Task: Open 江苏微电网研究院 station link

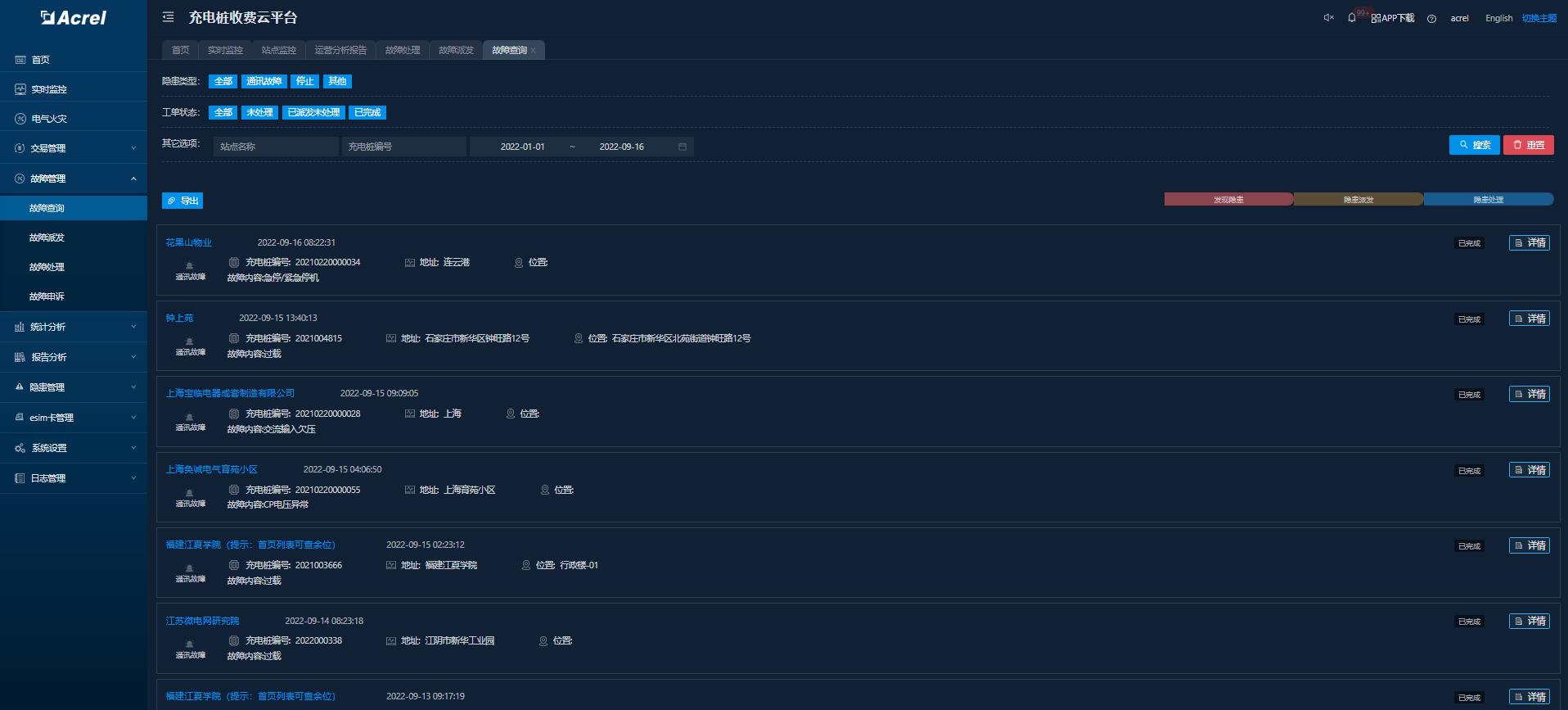Action: [202, 621]
